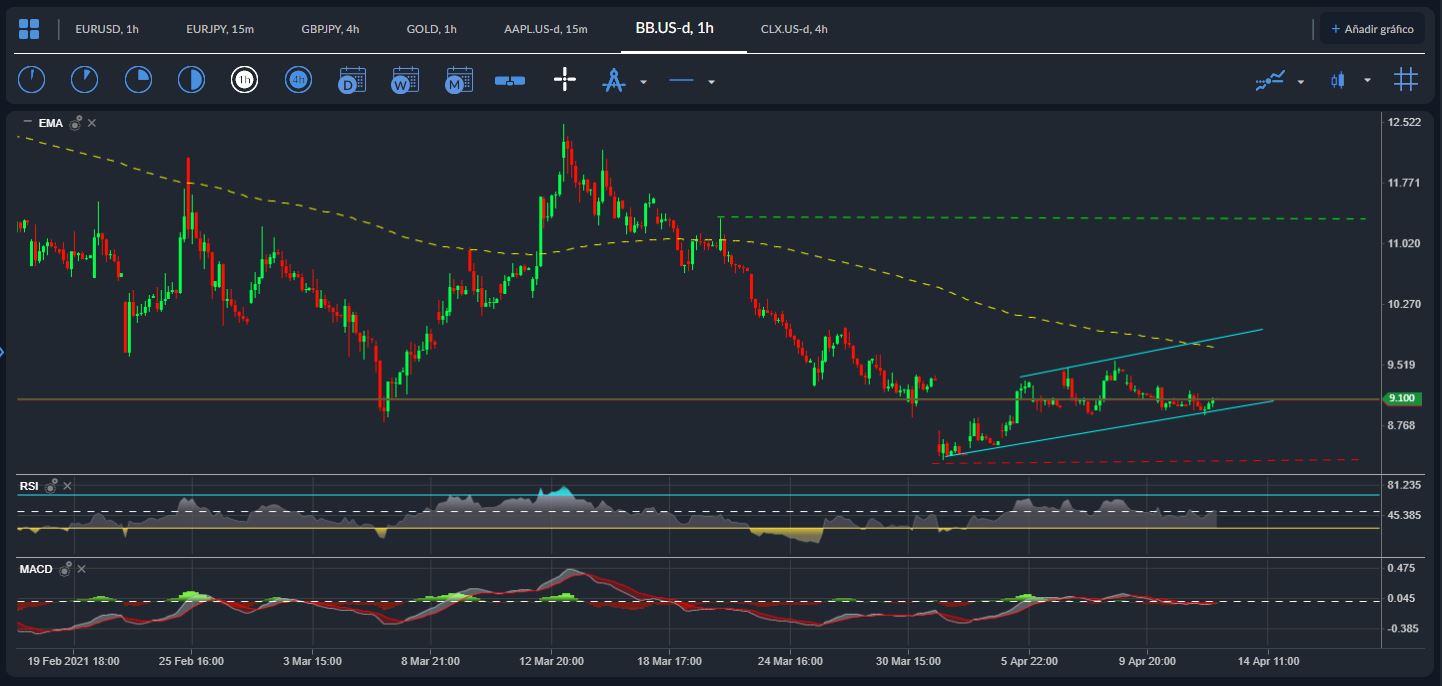Choose the Weekly calendar timeframe icon
Image resolution: width=1442 pixels, height=686 pixels.
click(x=405, y=80)
